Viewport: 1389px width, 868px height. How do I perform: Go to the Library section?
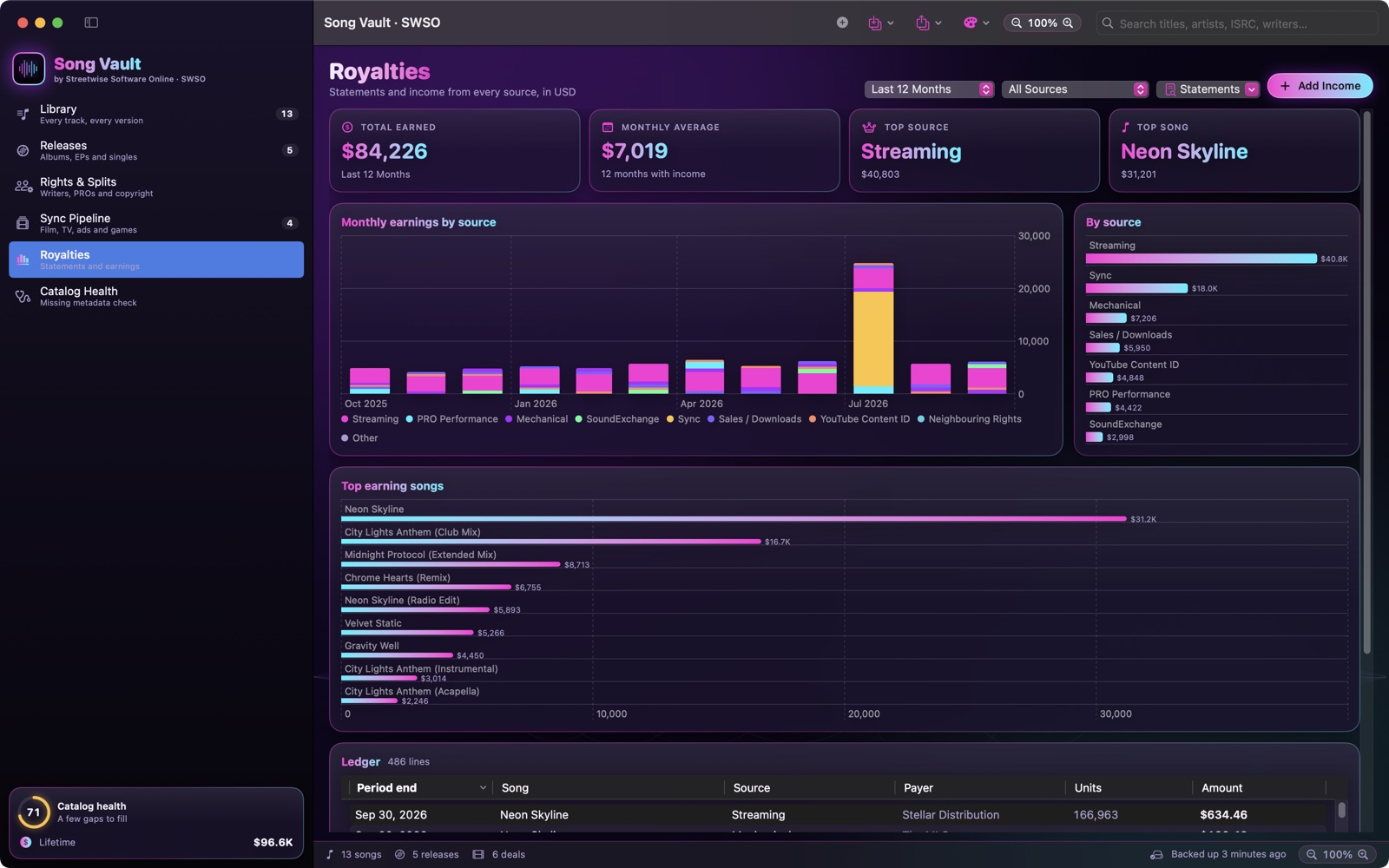(156, 114)
